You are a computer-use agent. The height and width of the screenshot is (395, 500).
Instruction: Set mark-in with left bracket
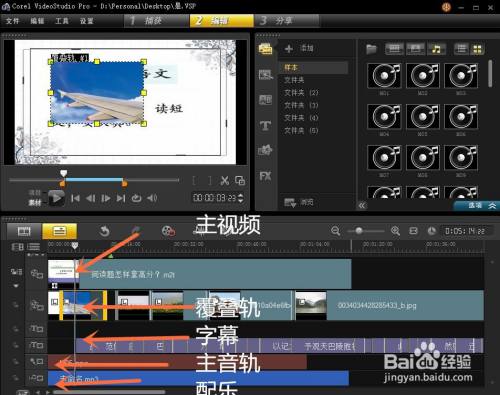click(194, 180)
